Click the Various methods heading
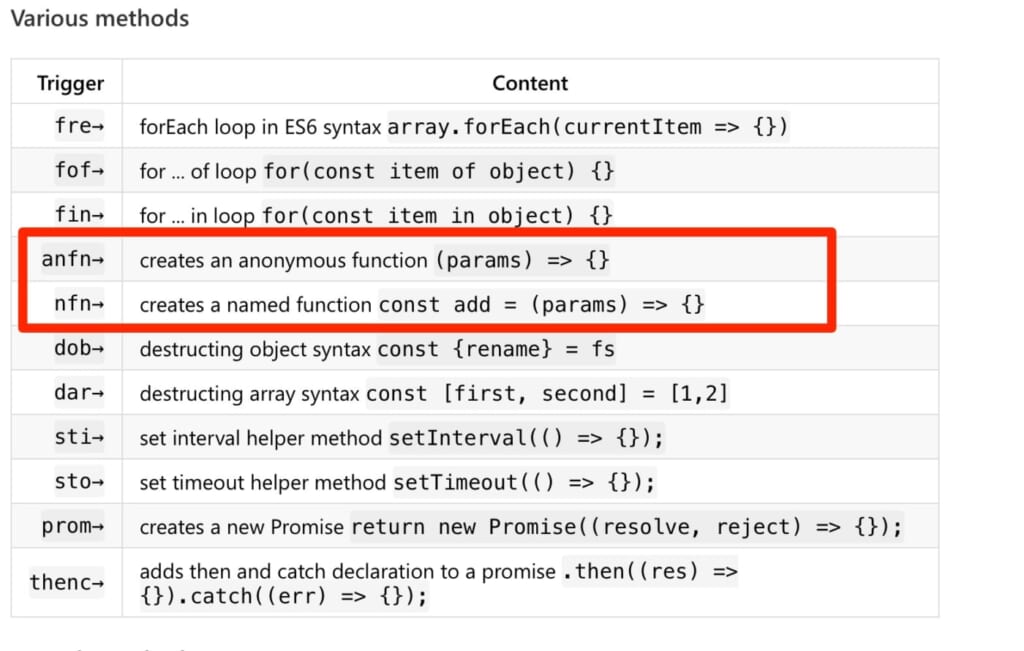Viewport: 1024px width, 651px height. coord(100,18)
